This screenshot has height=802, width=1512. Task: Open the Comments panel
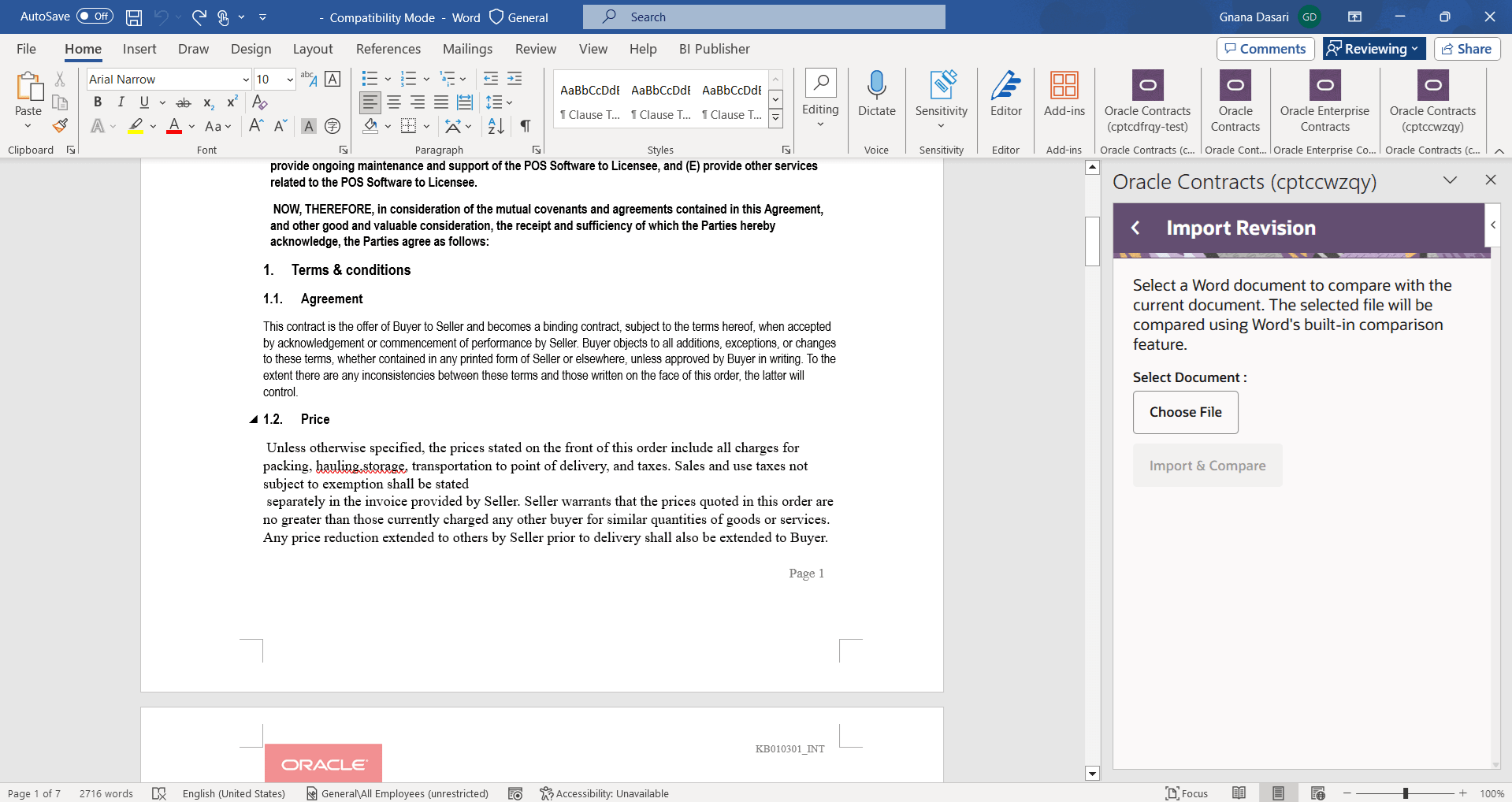click(1265, 48)
